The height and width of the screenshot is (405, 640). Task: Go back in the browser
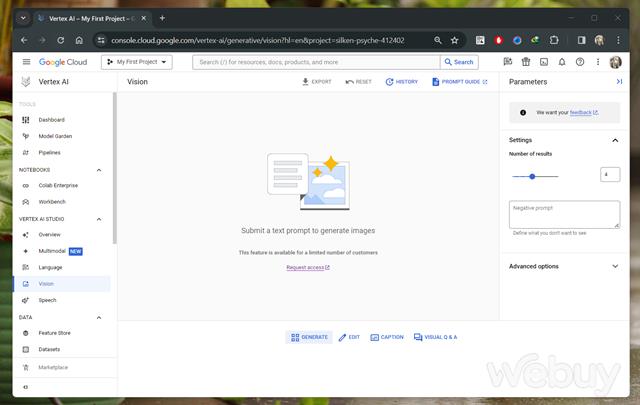point(24,40)
